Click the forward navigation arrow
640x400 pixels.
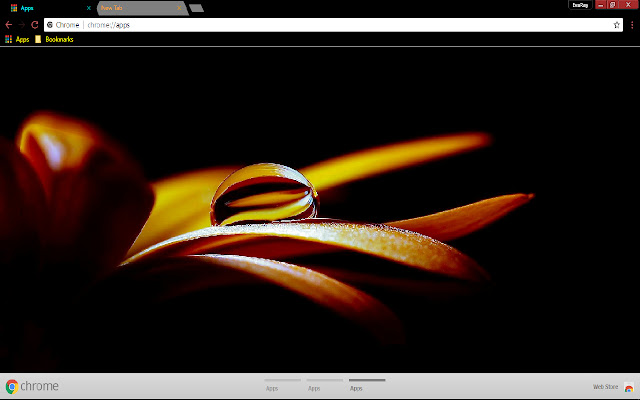(x=22, y=24)
